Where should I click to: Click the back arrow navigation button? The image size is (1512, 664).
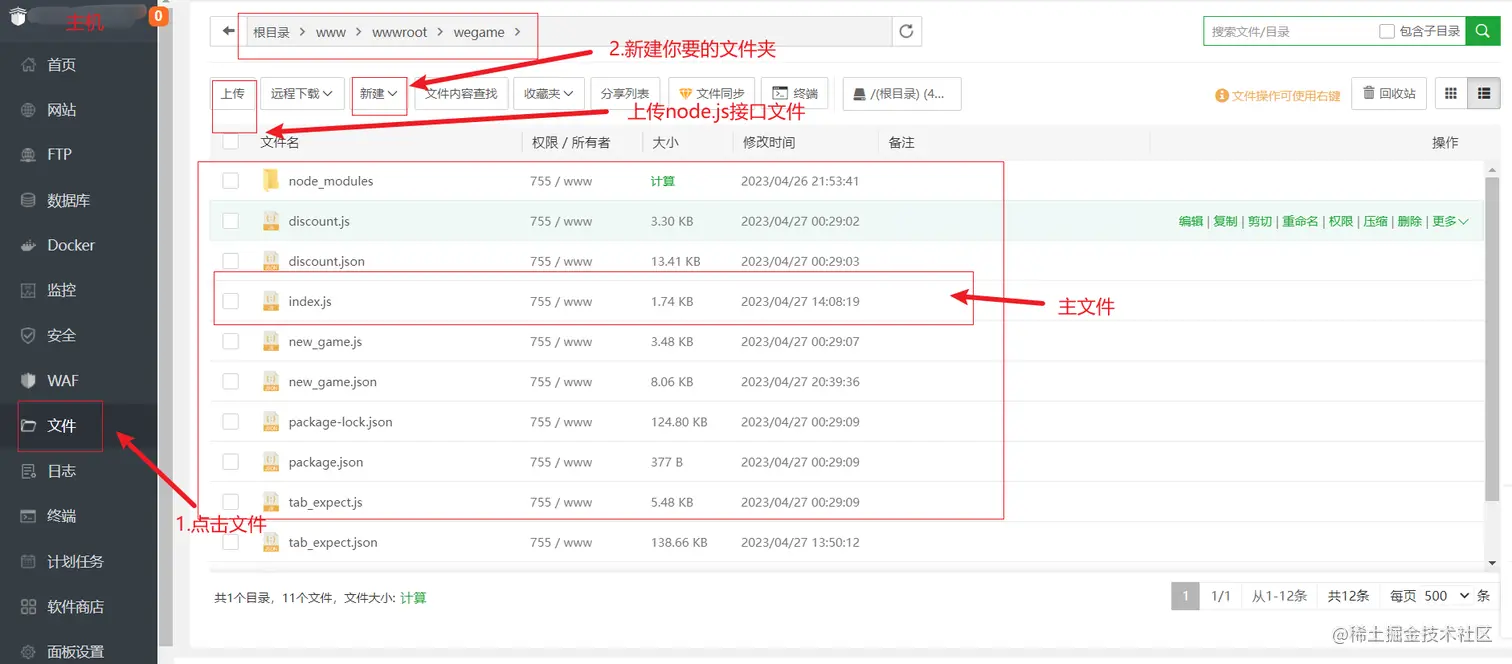coord(228,32)
